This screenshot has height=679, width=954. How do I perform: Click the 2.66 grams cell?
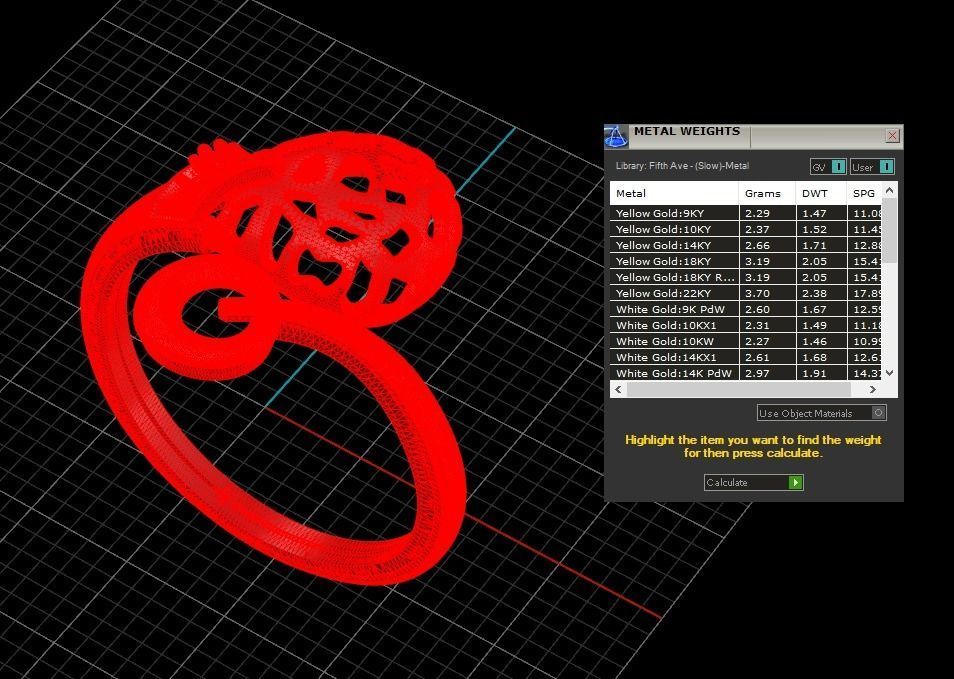(x=767, y=245)
